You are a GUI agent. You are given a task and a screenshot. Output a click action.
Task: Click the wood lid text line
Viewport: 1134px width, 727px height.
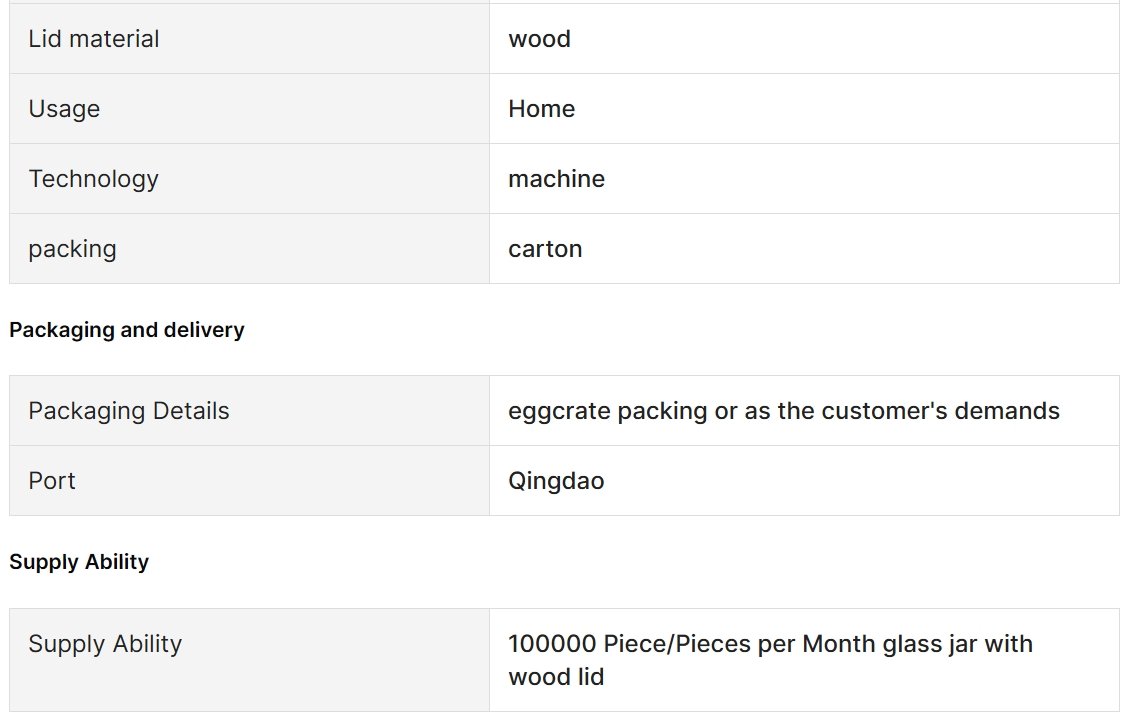556,677
